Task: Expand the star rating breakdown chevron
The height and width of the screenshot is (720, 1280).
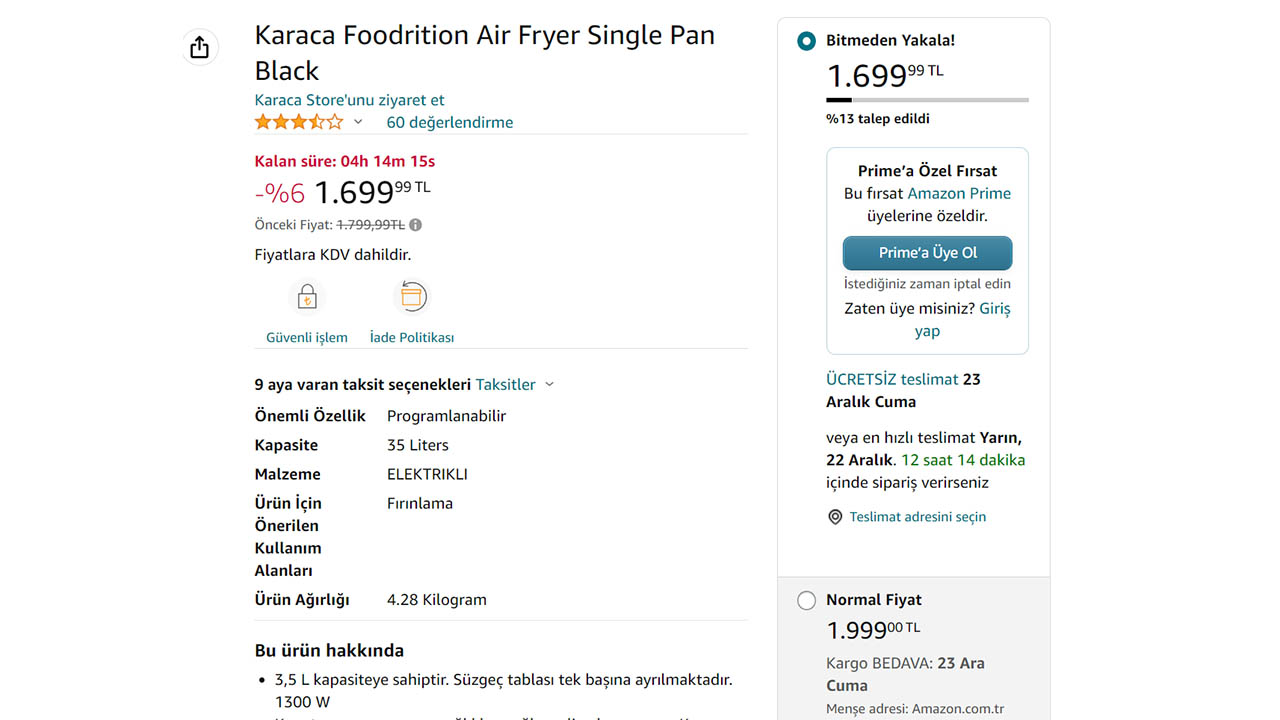Action: coord(358,122)
